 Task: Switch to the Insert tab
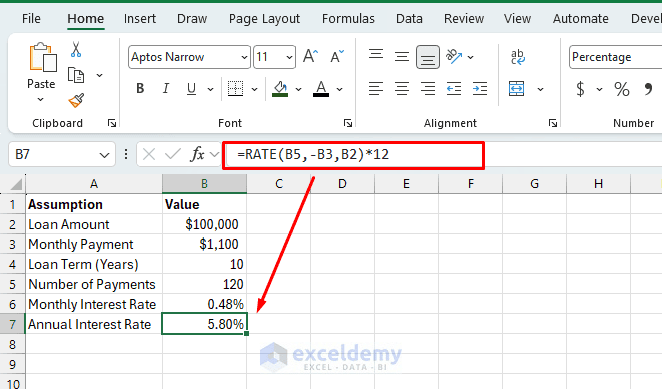point(140,19)
